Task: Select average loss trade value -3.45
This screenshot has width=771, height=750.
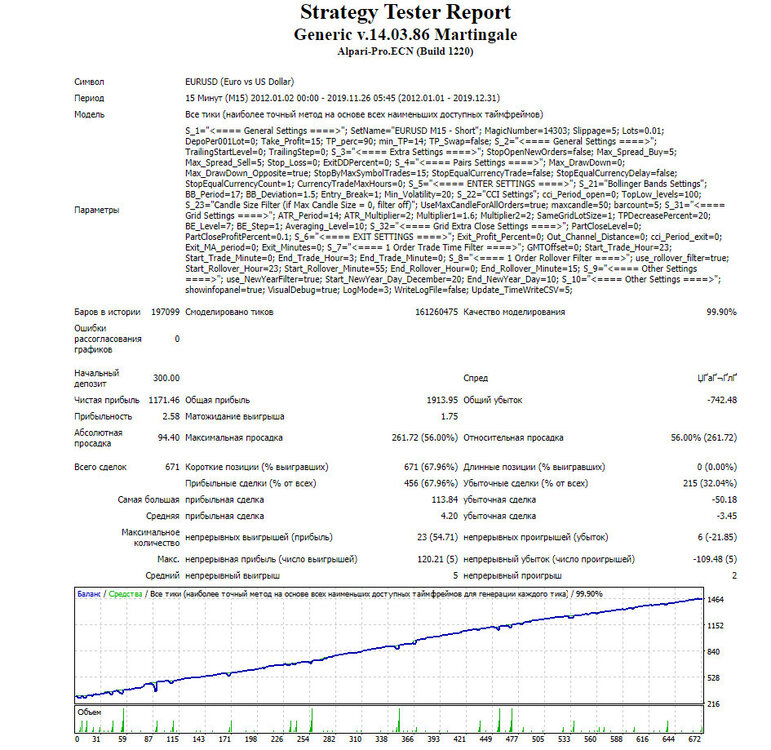Action: point(726,516)
